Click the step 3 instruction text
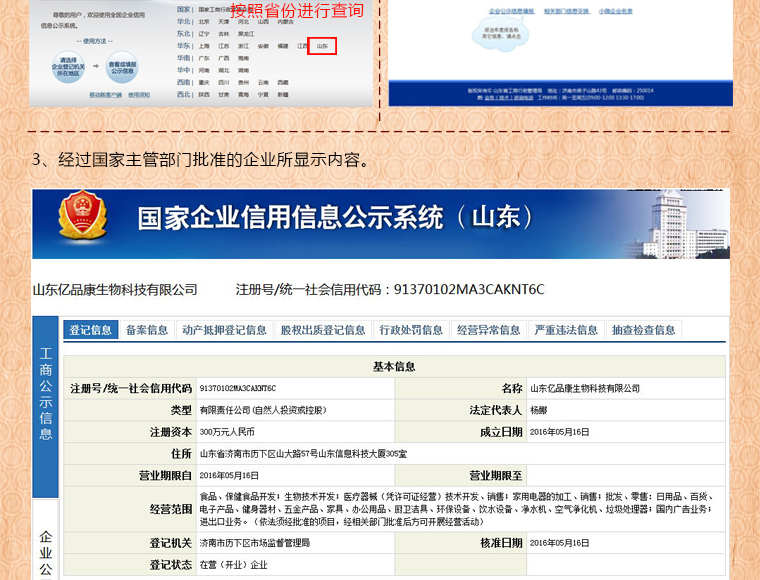Screen dimensions: 760x580 pyautogui.click(x=201, y=159)
